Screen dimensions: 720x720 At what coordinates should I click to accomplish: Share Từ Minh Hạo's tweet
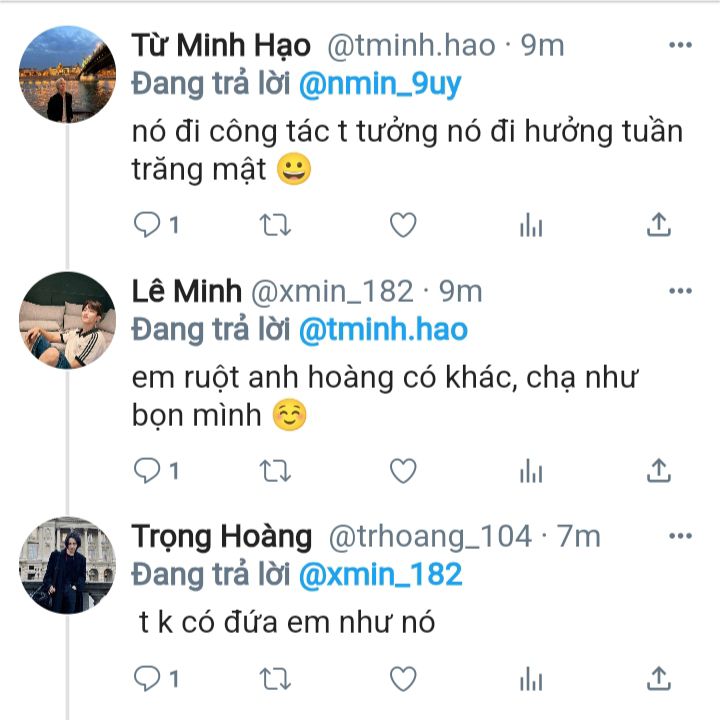pyautogui.click(x=658, y=226)
